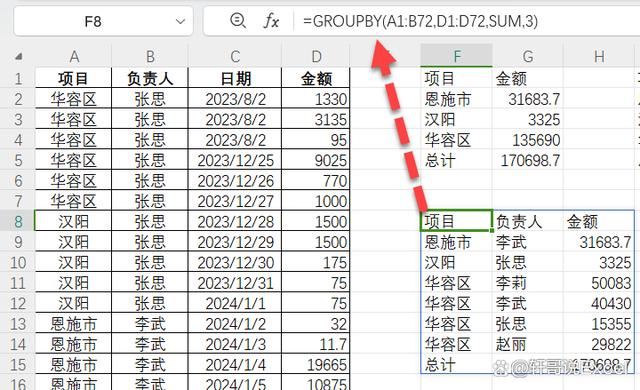Select row 1 header
The height and width of the screenshot is (390, 640).
pos(18,78)
